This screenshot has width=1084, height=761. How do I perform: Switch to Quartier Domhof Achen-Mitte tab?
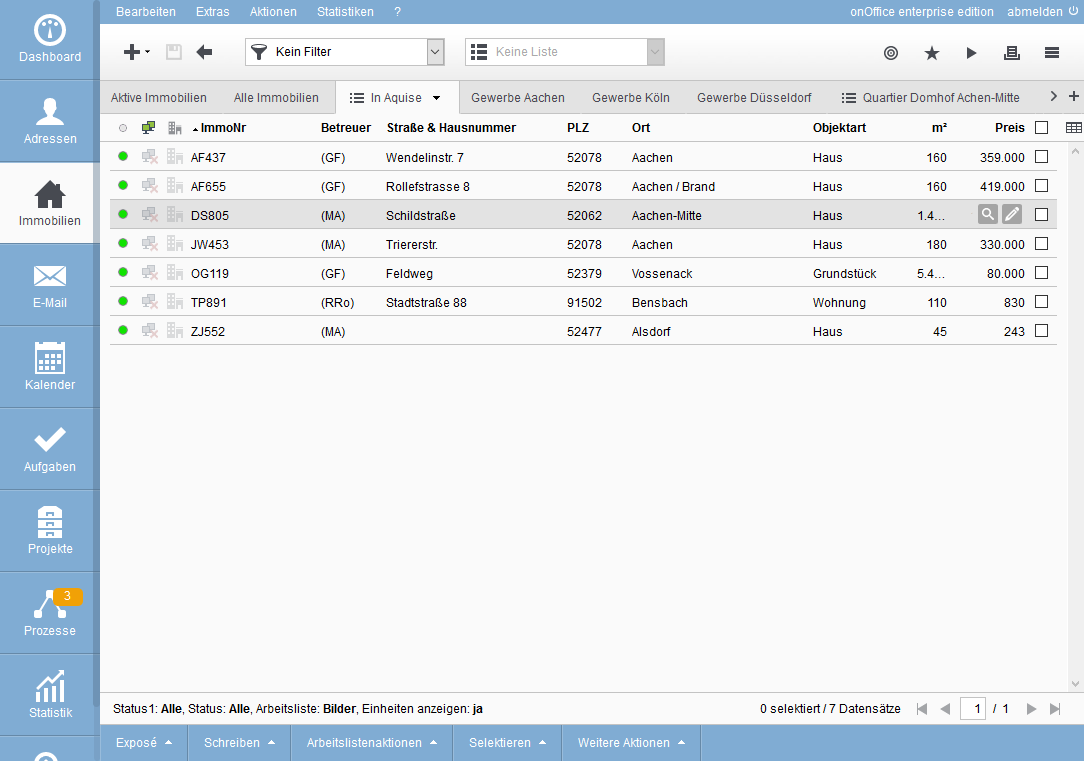931,97
